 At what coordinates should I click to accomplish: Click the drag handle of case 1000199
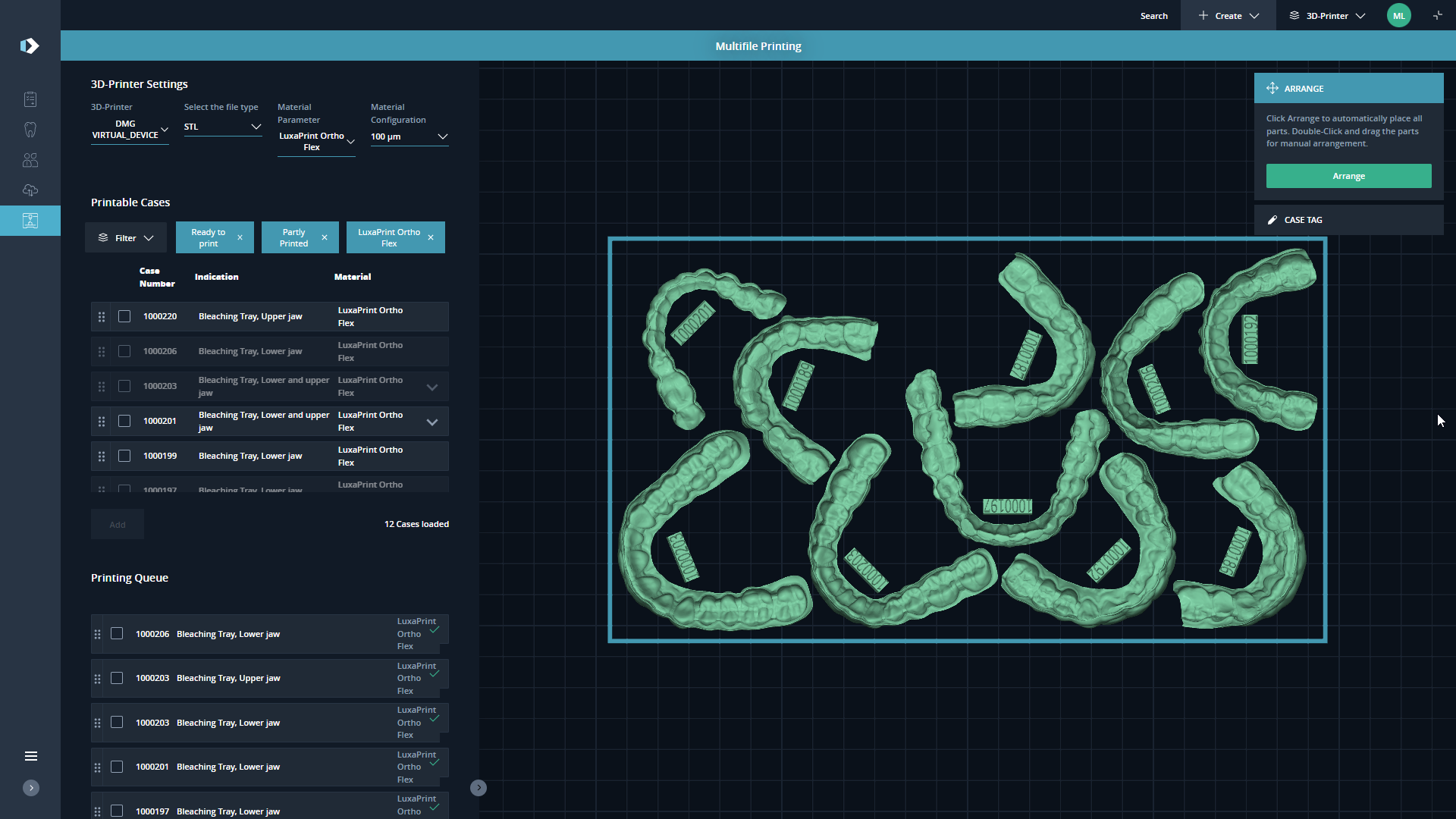pyautogui.click(x=102, y=457)
